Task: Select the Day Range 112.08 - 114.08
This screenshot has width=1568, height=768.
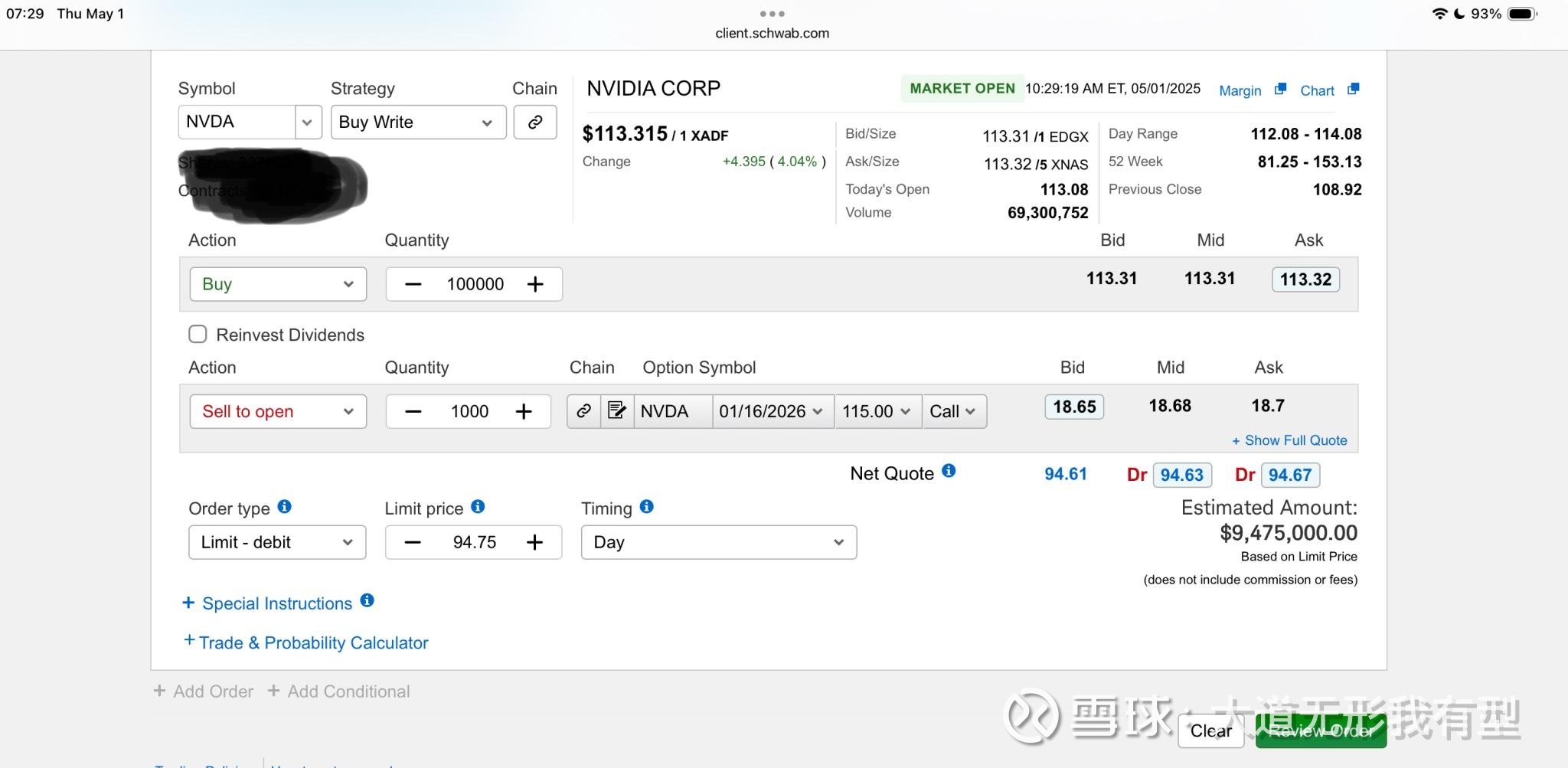Action: point(1306,134)
